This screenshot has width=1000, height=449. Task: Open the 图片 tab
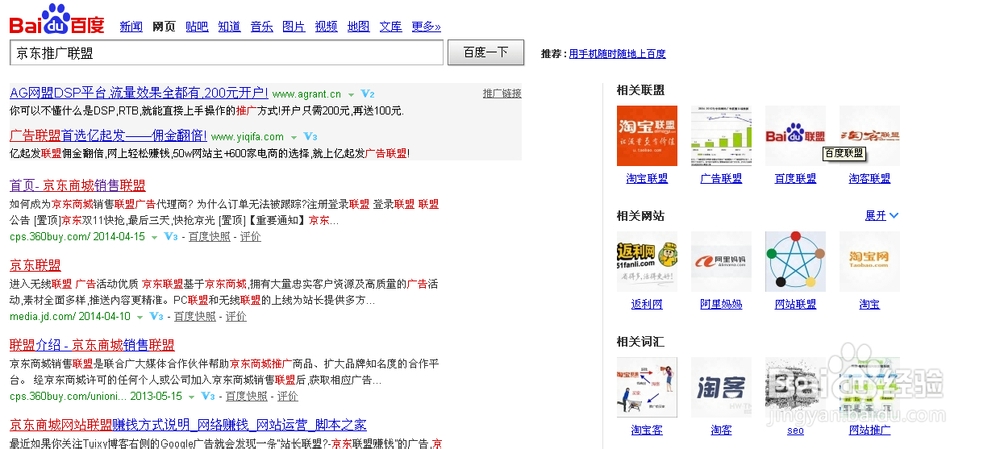click(x=294, y=26)
